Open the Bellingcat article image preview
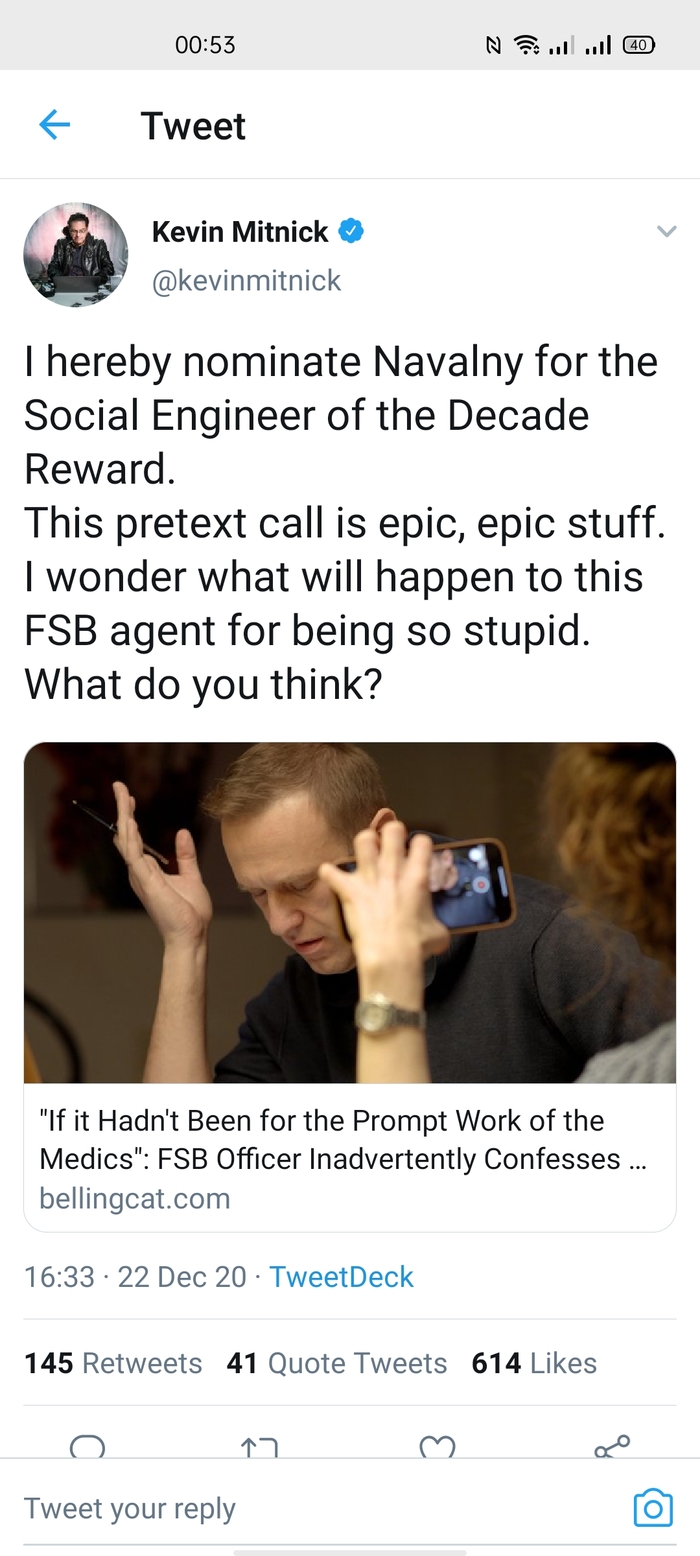The image size is (700, 1556). point(350,912)
